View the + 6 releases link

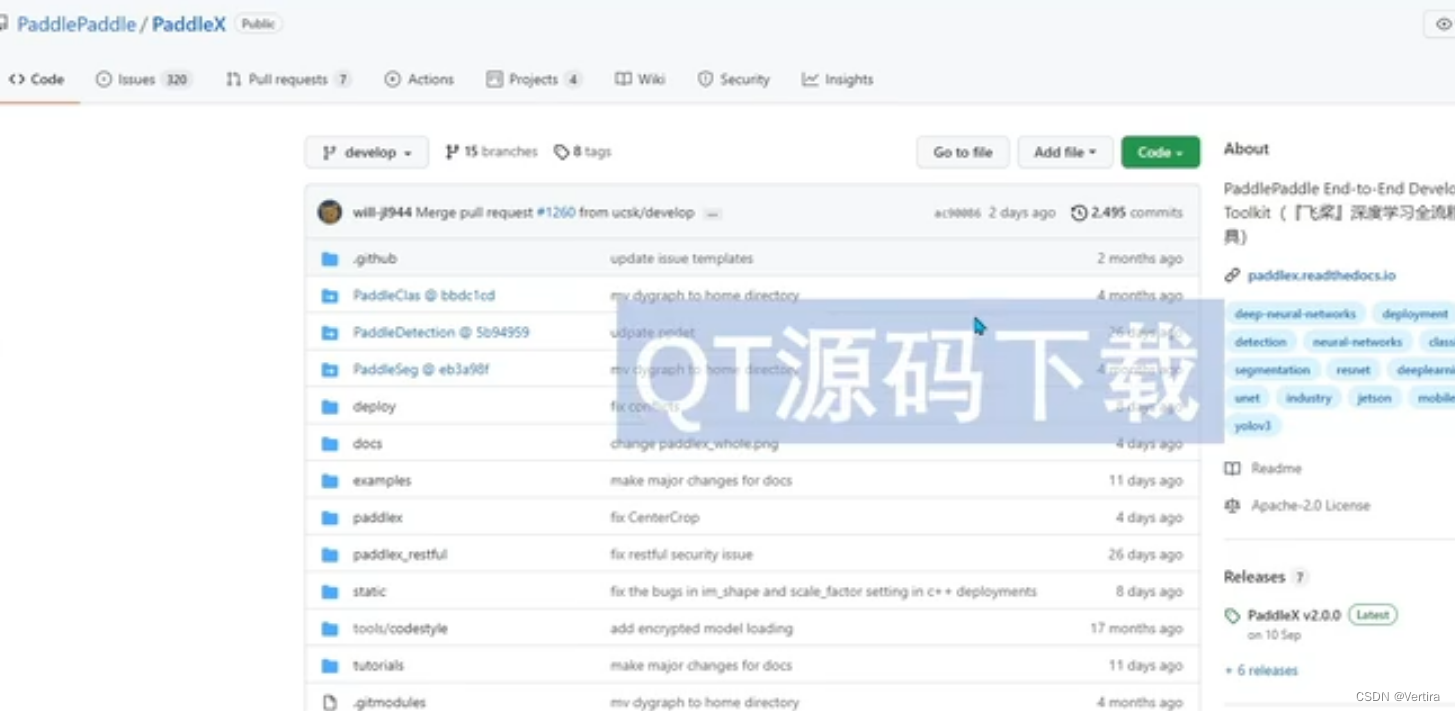[1261, 671]
